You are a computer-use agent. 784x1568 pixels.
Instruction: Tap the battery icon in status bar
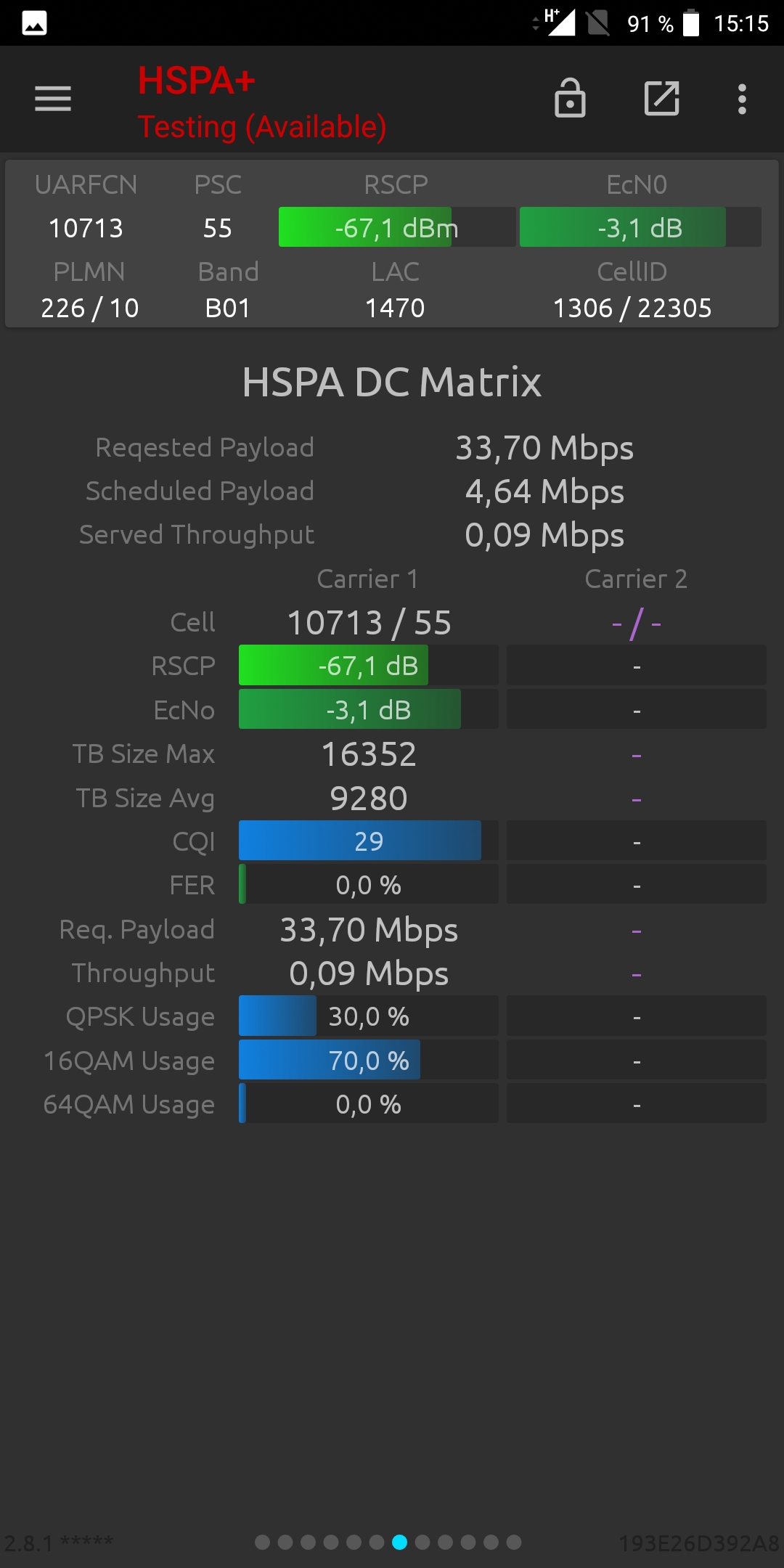coord(691,23)
